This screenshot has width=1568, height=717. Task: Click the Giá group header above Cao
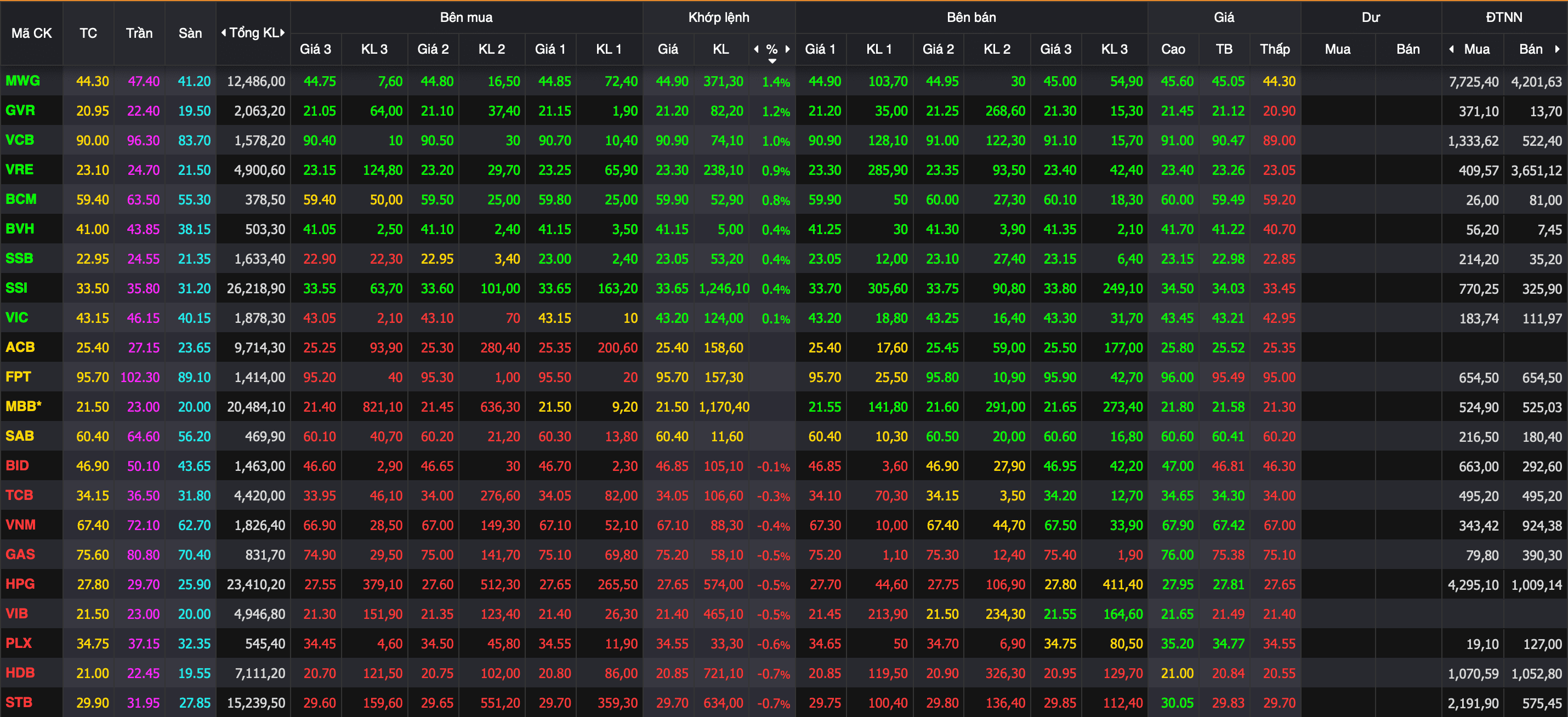pos(1224,17)
